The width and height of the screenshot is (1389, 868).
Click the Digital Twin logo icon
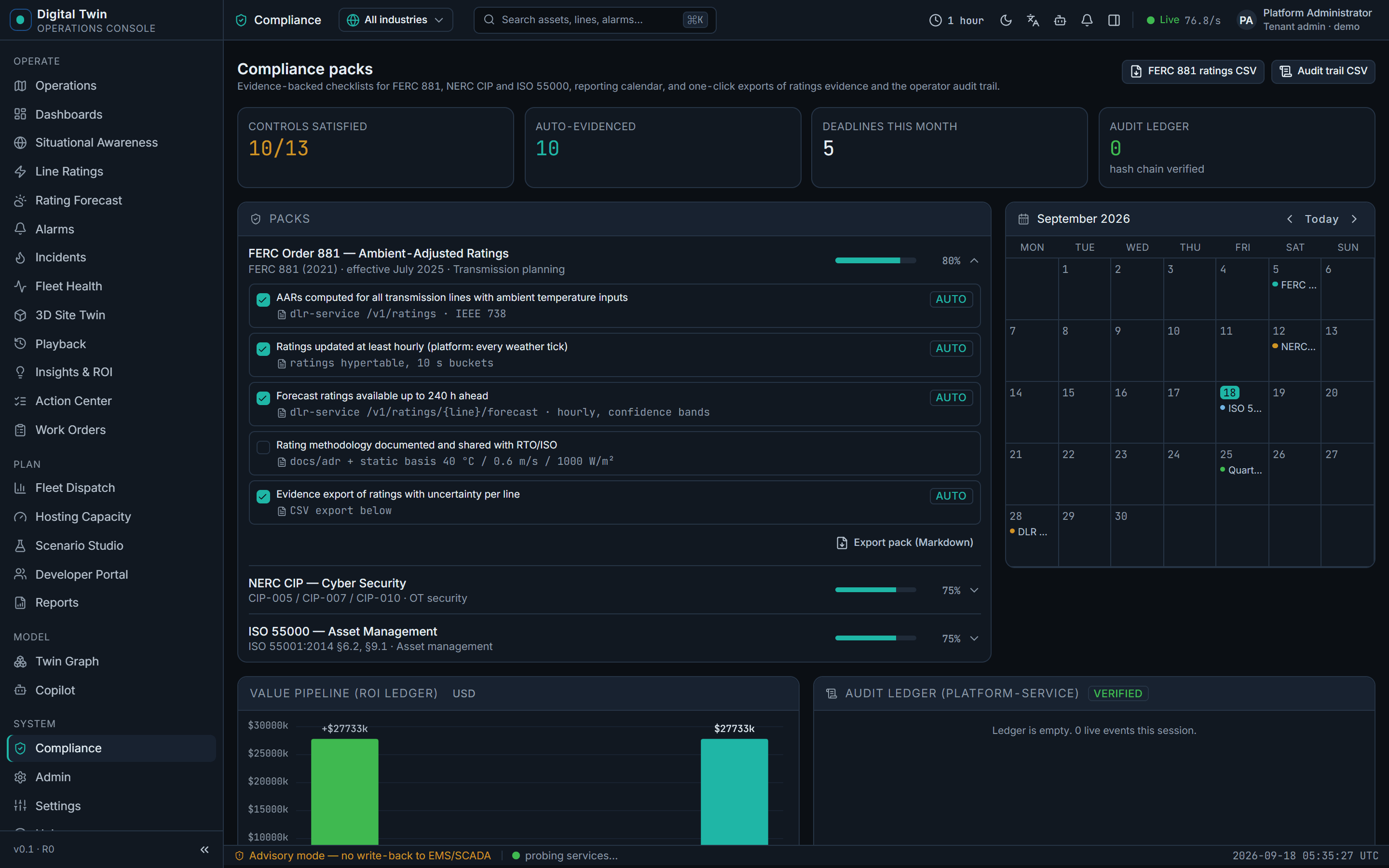pos(21,20)
